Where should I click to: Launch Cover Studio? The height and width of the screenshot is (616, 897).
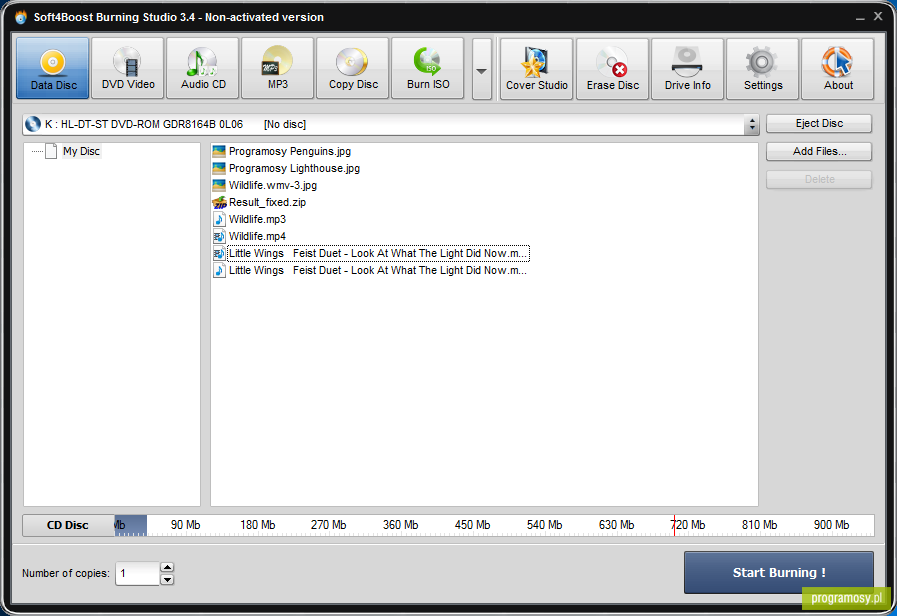click(x=537, y=69)
